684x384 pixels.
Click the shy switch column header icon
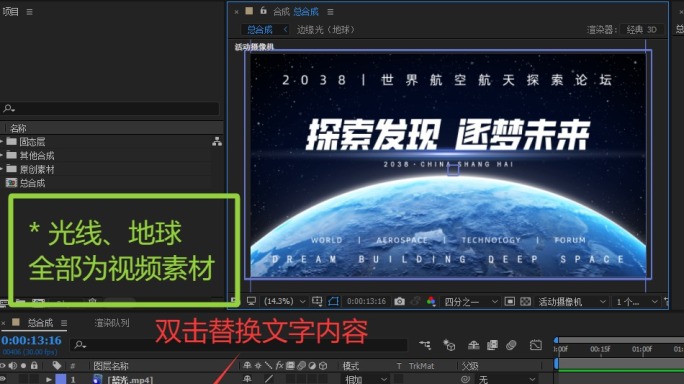coord(247,365)
